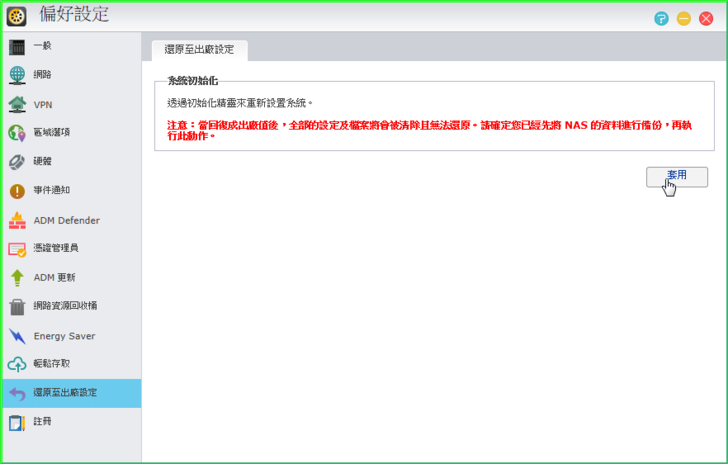
Task: Click the ADM Update green arrow icon
Action: (x=17, y=278)
